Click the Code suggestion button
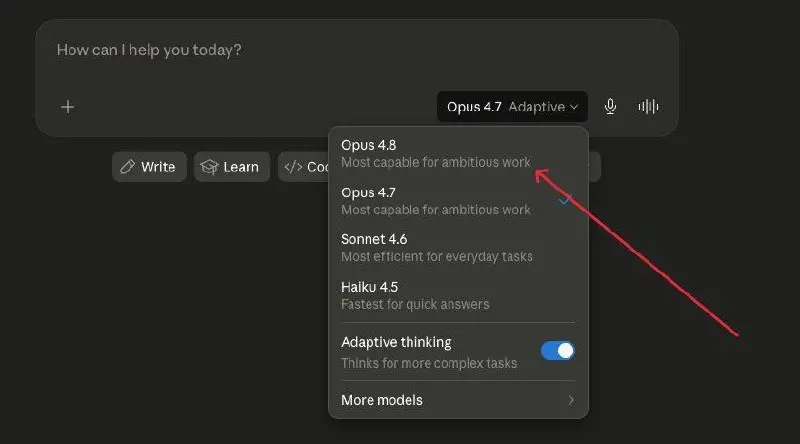Image resolution: width=800 pixels, height=444 pixels. click(304, 167)
